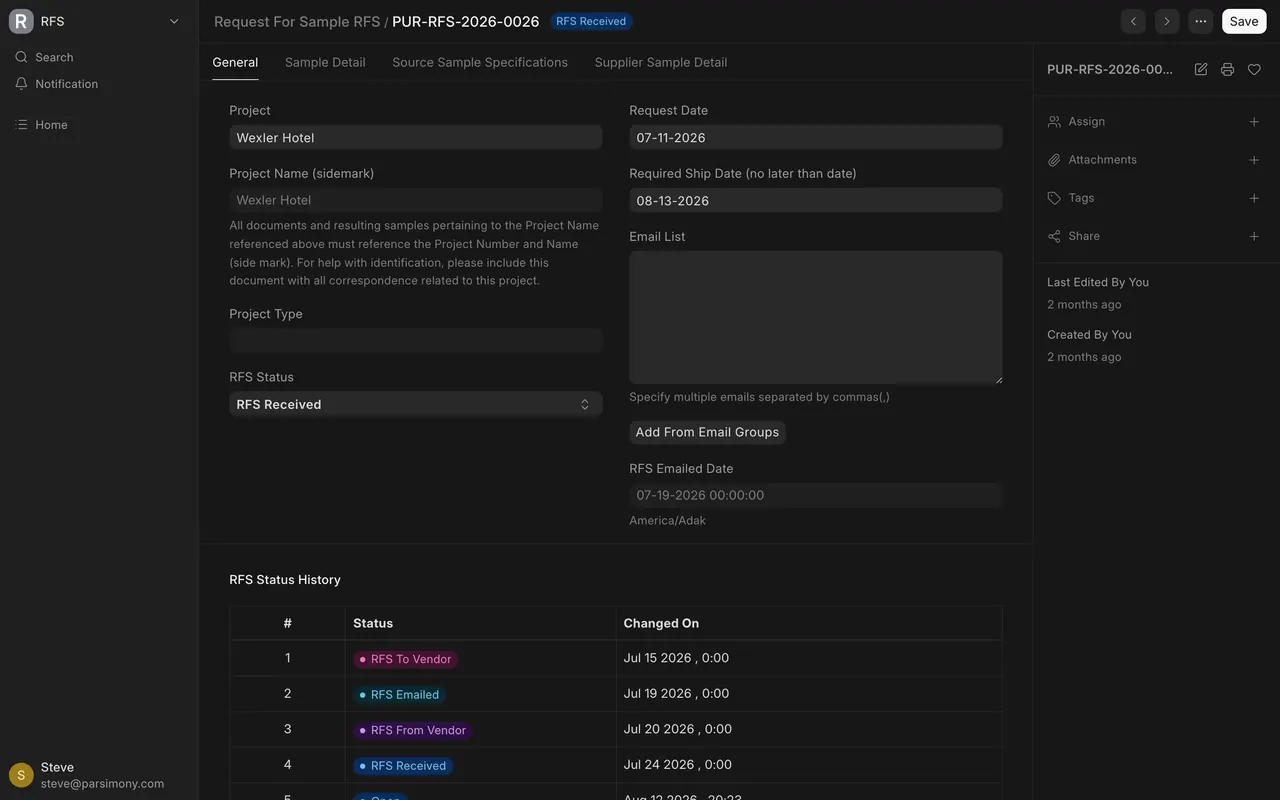Add a tag with Tags plus icon

coord(1254,198)
